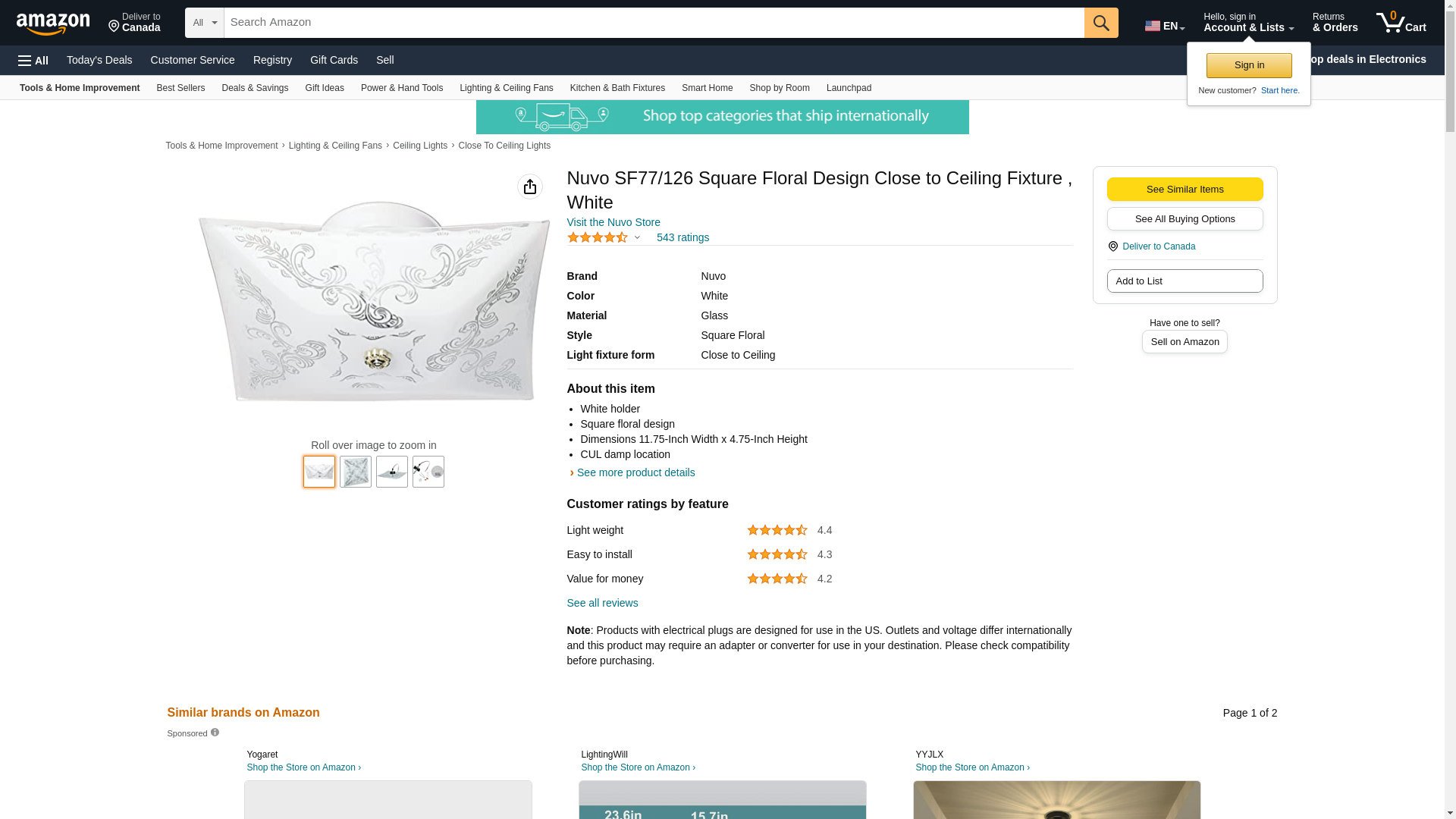
Task: Click the Amazon logo
Action: (x=53, y=24)
